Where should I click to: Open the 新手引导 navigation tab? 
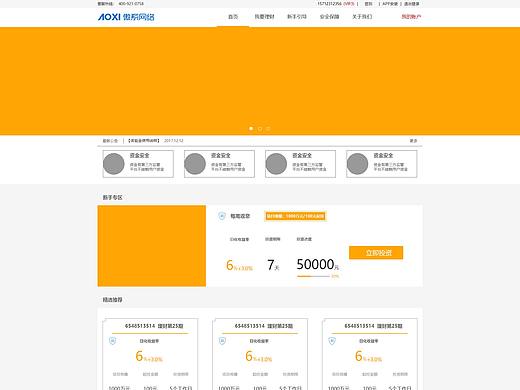pyautogui.click(x=297, y=17)
